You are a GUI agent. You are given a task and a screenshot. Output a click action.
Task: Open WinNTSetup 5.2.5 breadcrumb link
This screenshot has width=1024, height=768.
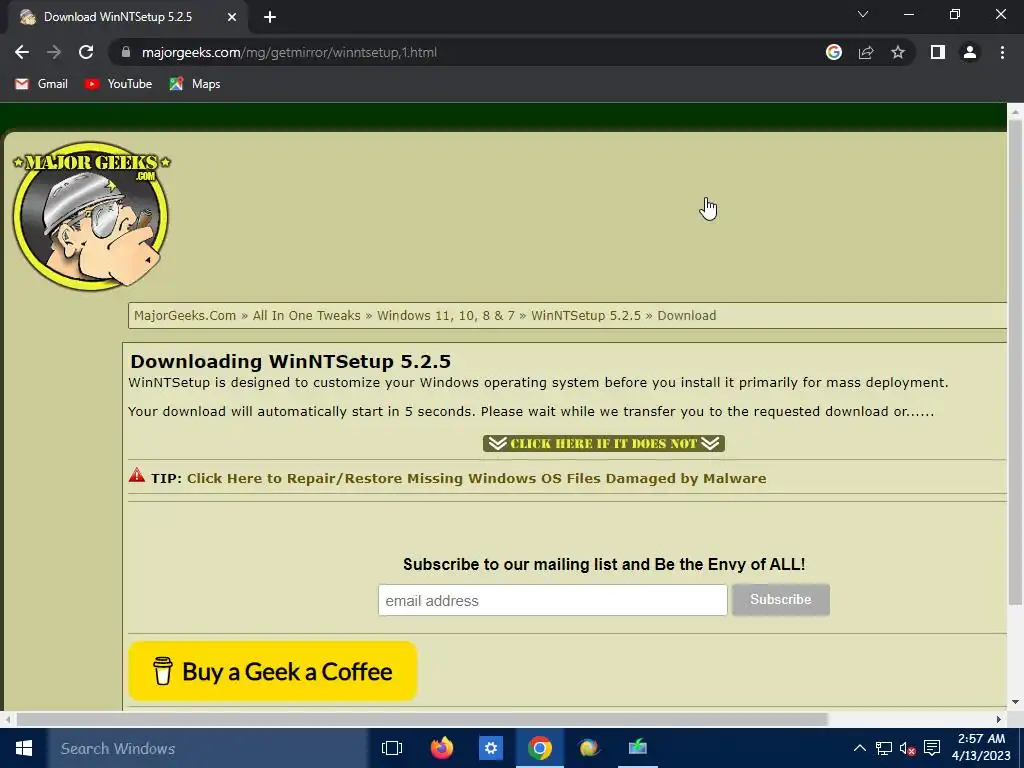(586, 315)
